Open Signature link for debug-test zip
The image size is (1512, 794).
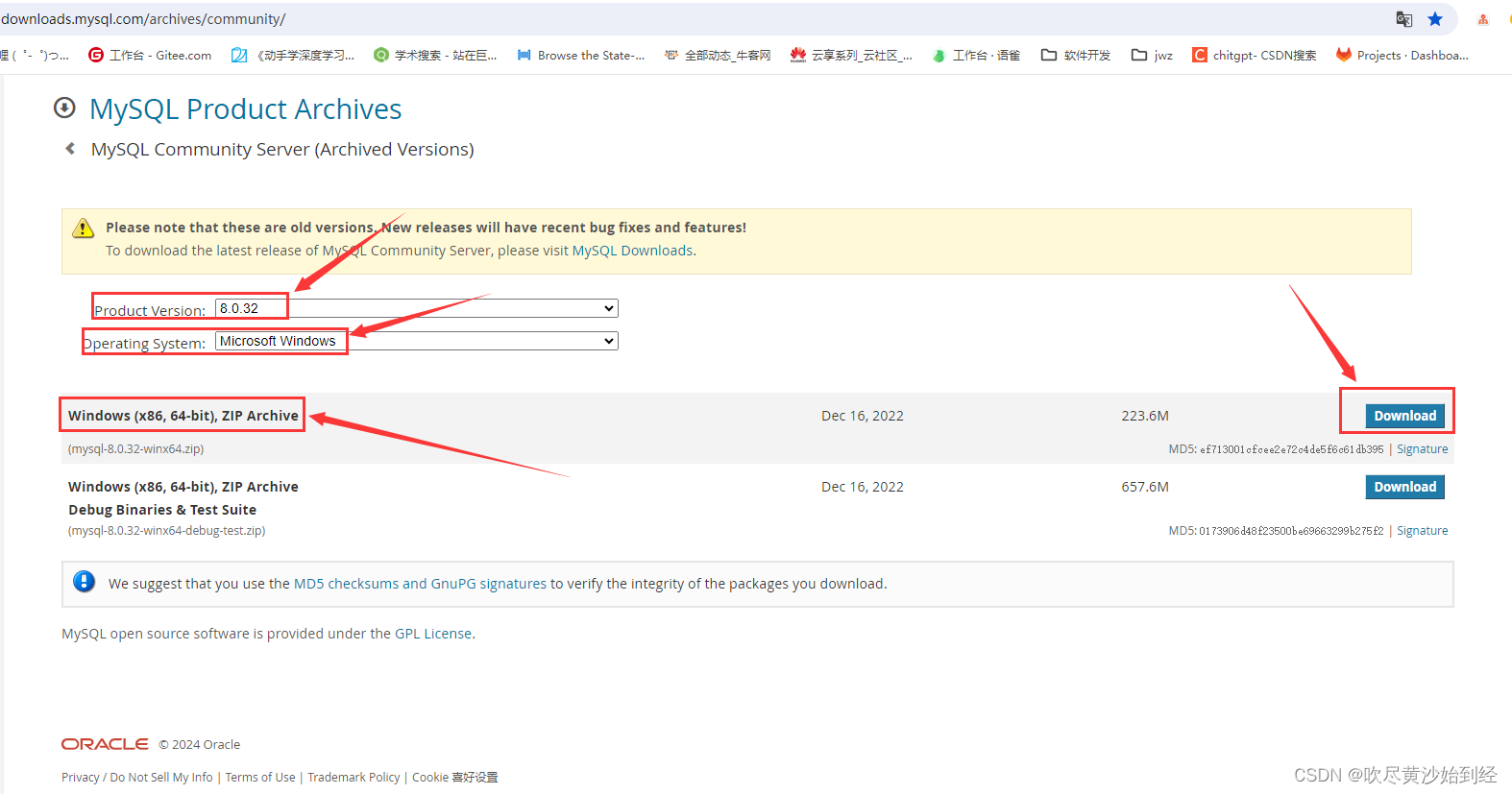1422,531
